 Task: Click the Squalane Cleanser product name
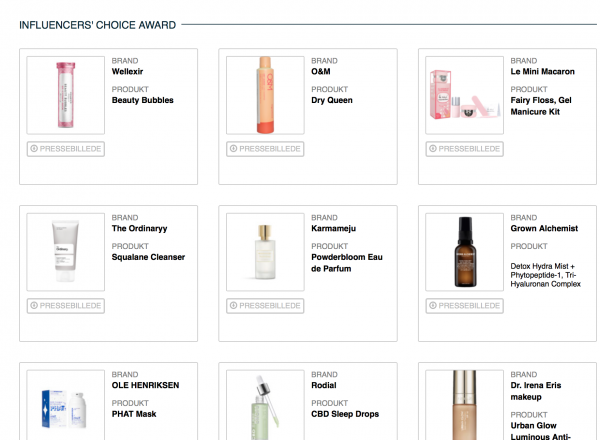(148, 257)
